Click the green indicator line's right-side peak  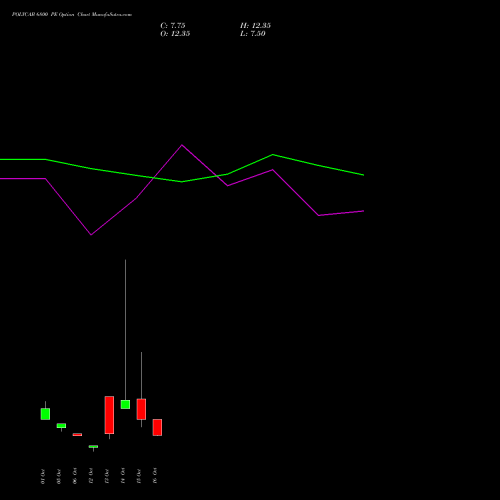click(273, 155)
